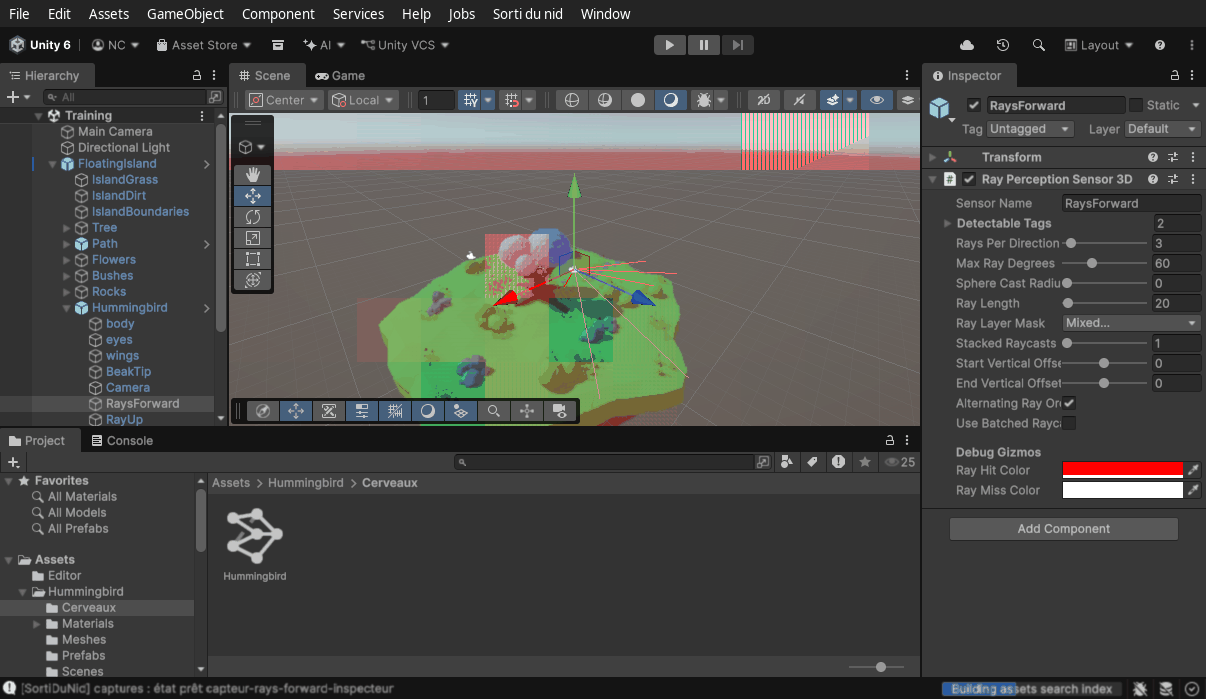Open the Tag Untagged dropdown

point(1030,129)
